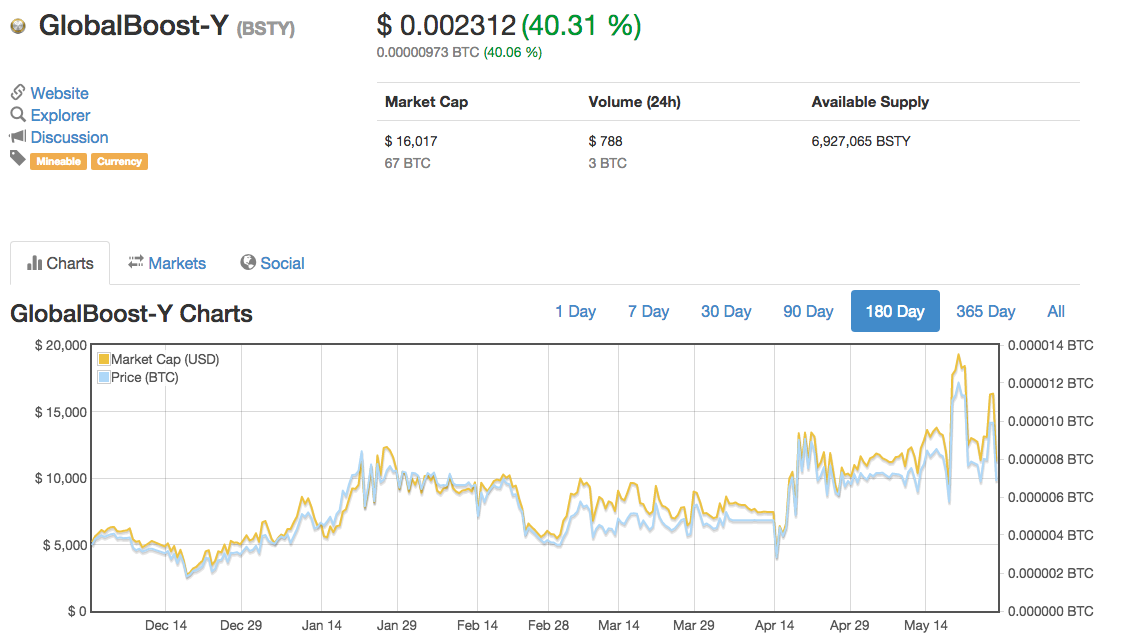Select the 1 Day chart range
Viewport: 1122px width, 638px height.
click(x=575, y=311)
